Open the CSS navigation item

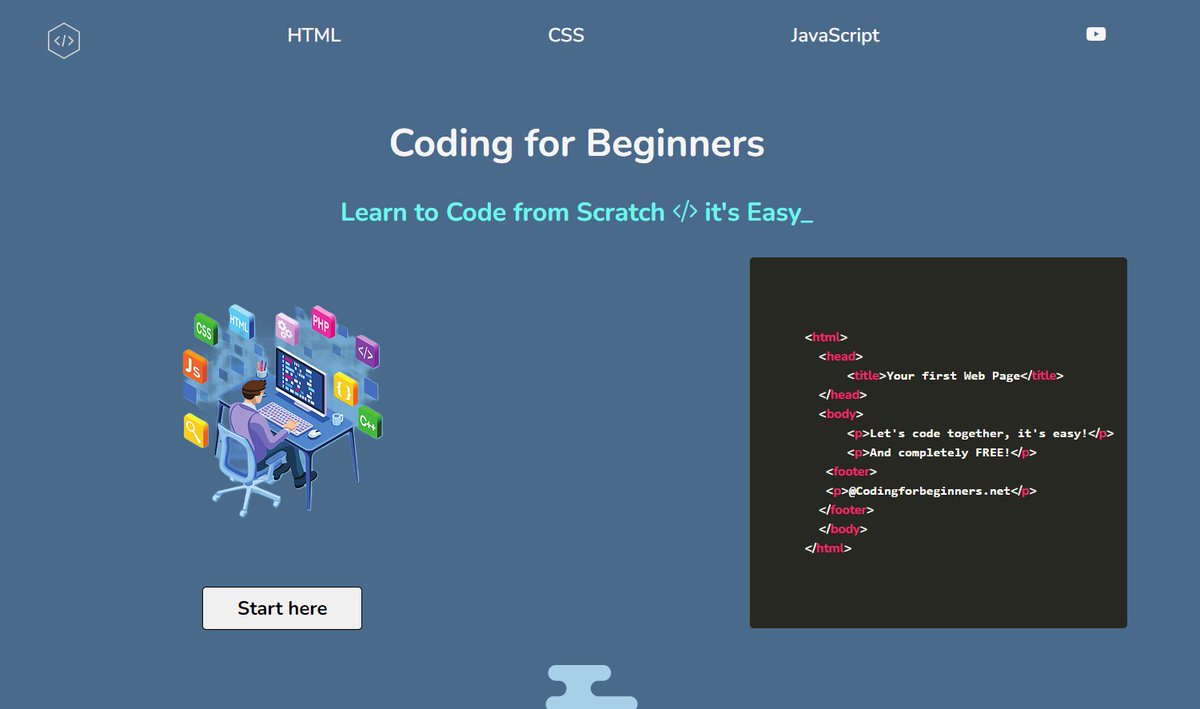pyautogui.click(x=566, y=34)
